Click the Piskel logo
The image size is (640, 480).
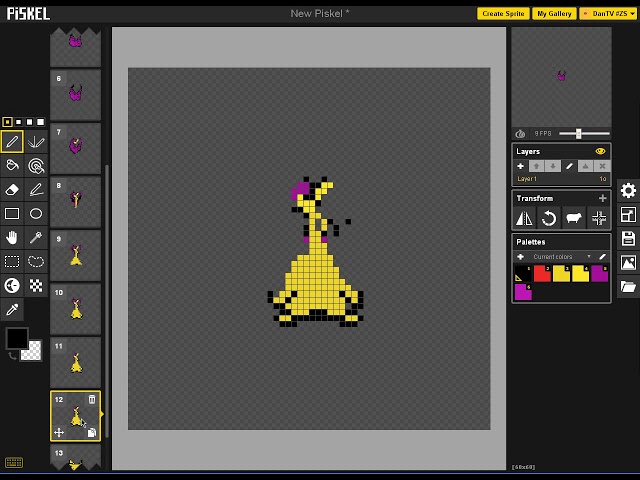(x=28, y=14)
